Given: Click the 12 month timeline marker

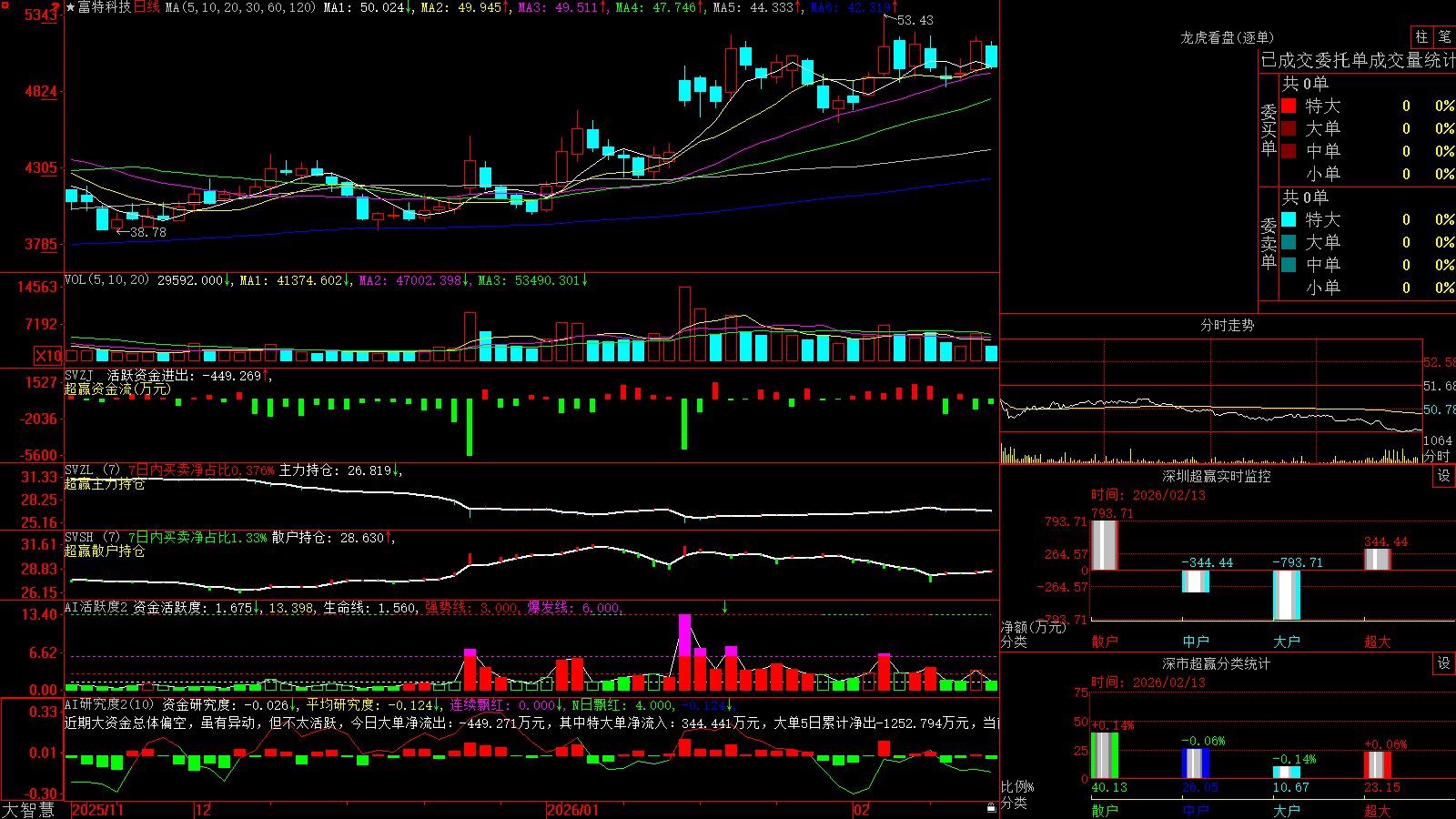Looking at the screenshot, I should point(203,810).
